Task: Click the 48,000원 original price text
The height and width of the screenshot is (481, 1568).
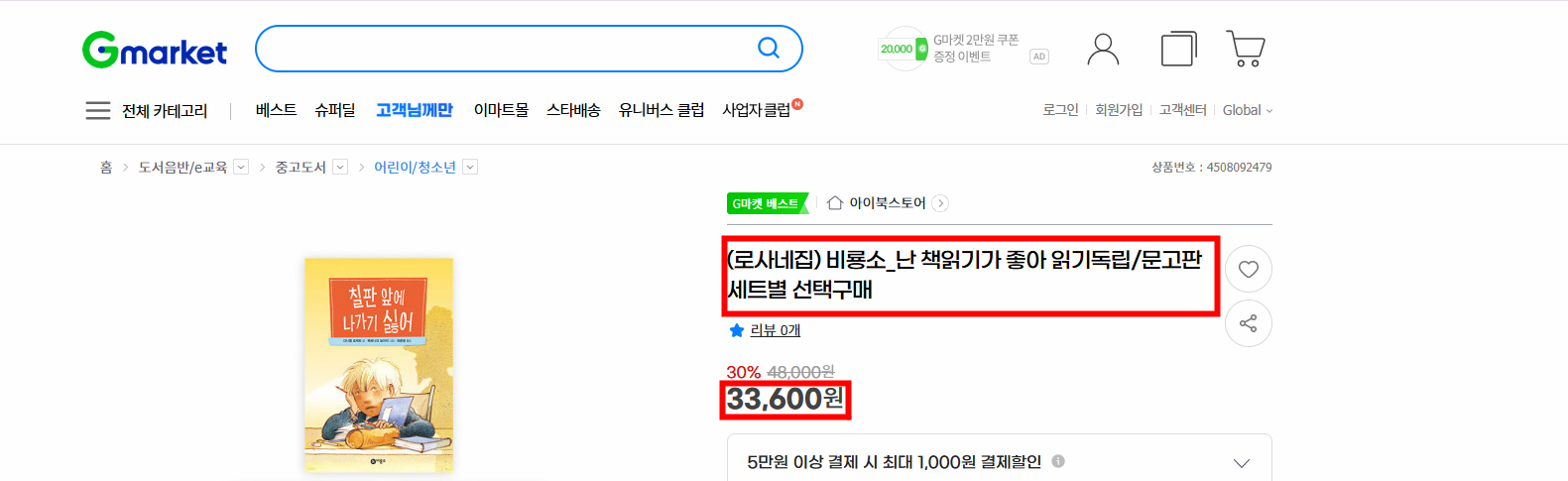Action: click(800, 372)
